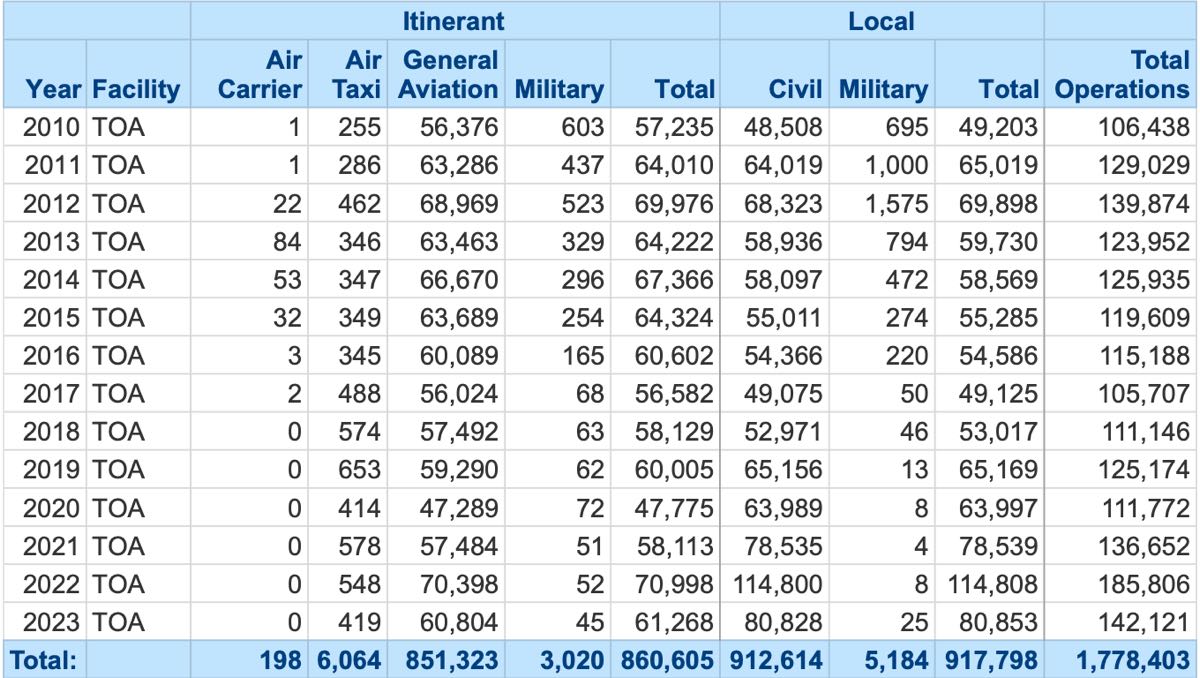The height and width of the screenshot is (678, 1200).
Task: Click local total value 65,169
Action: (997, 468)
